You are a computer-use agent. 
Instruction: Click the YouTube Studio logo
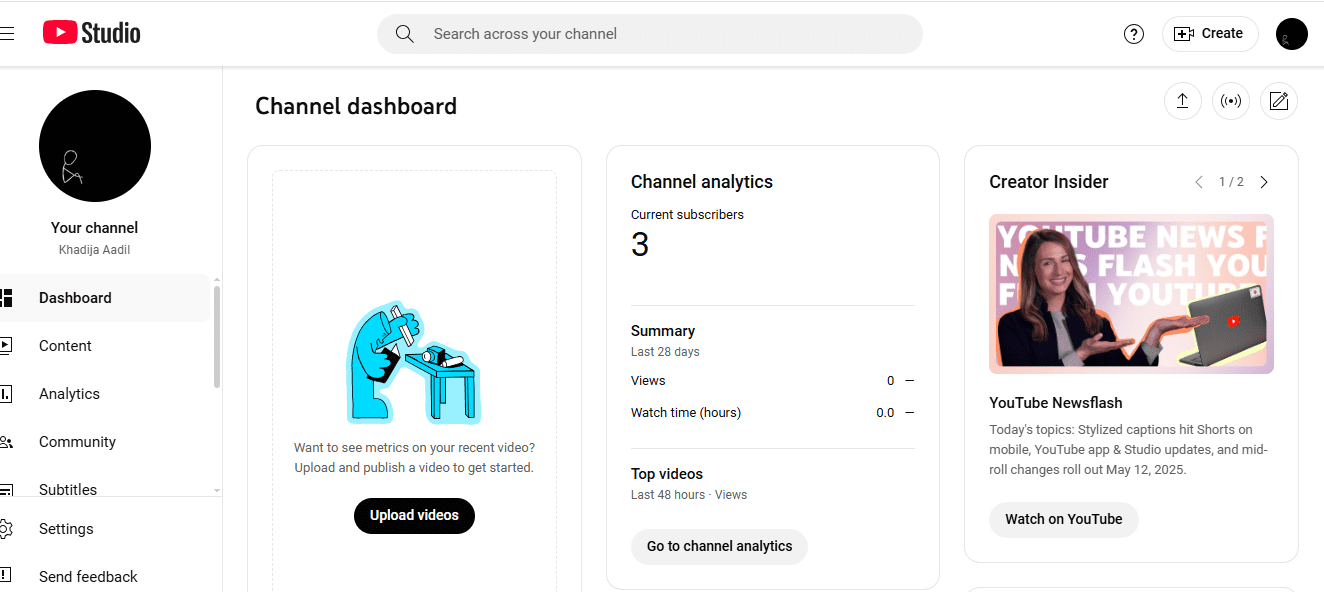point(90,32)
